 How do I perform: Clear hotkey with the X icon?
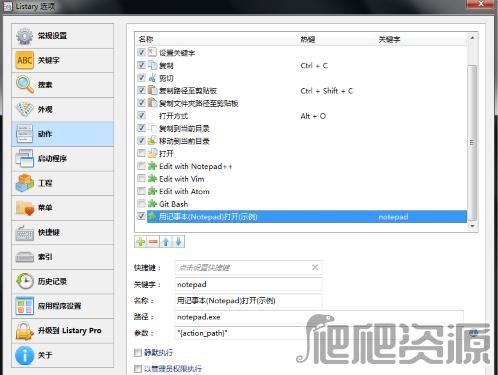coord(315,267)
